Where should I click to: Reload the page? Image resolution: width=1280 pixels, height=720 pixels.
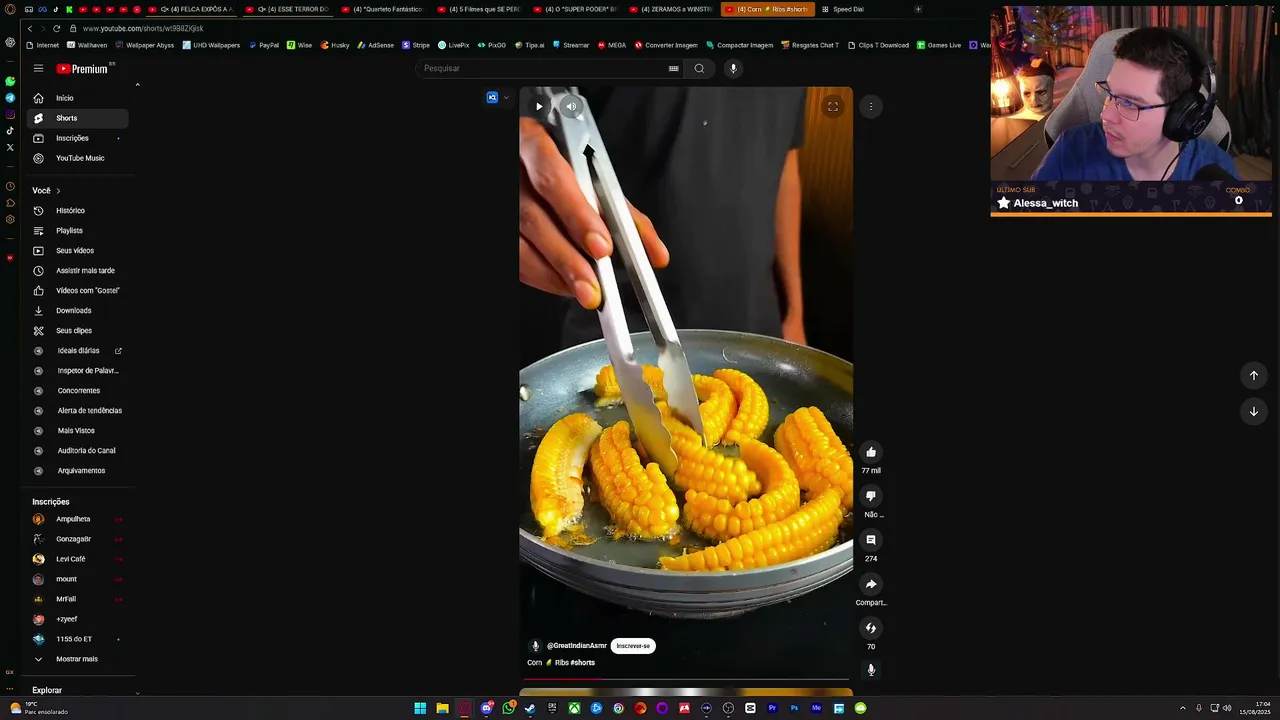[x=56, y=28]
